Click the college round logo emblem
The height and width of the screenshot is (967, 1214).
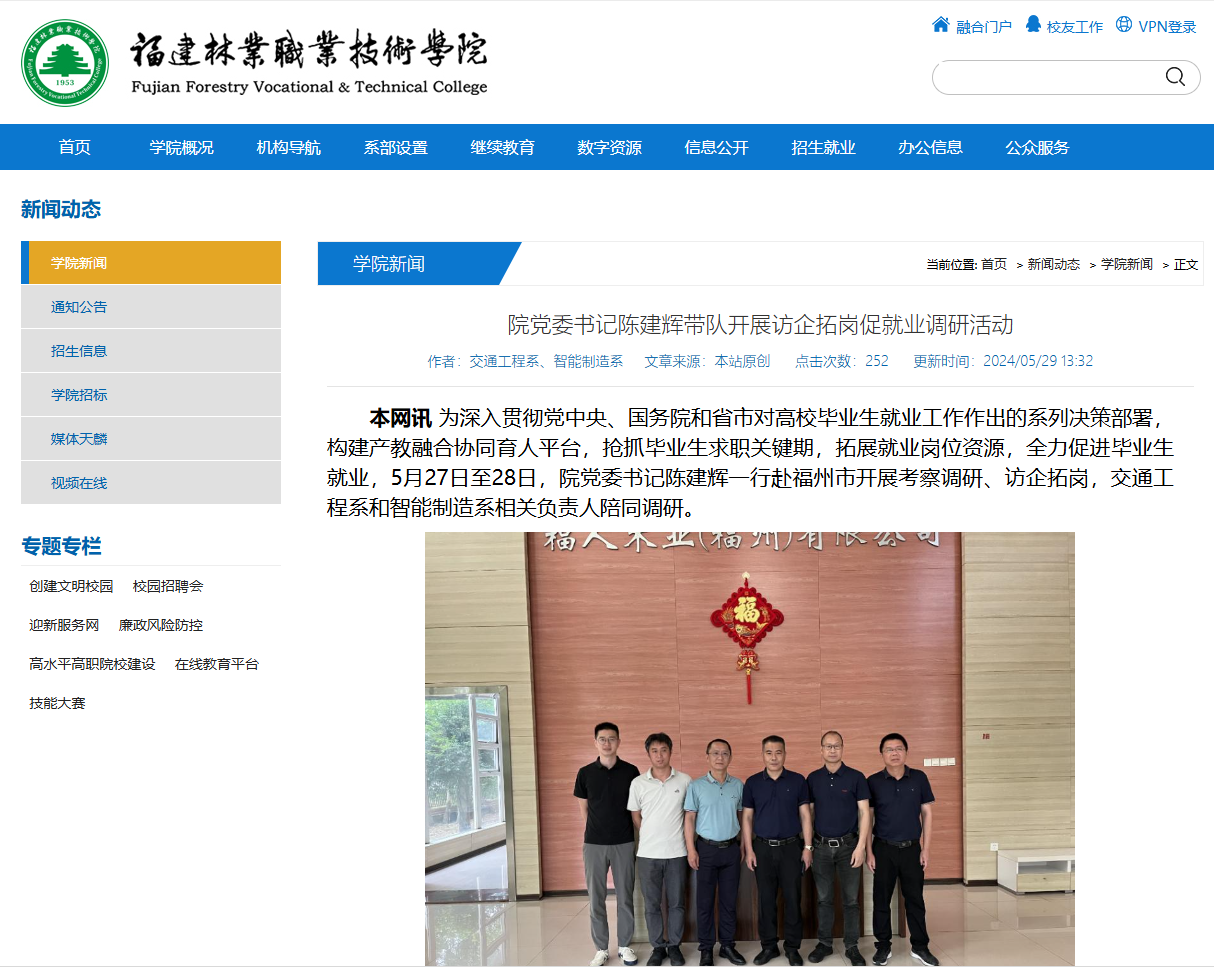pyautogui.click(x=66, y=62)
